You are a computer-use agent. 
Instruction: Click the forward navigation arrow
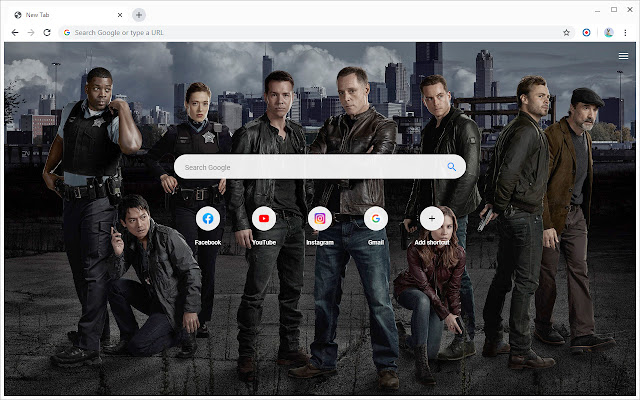pos(31,32)
